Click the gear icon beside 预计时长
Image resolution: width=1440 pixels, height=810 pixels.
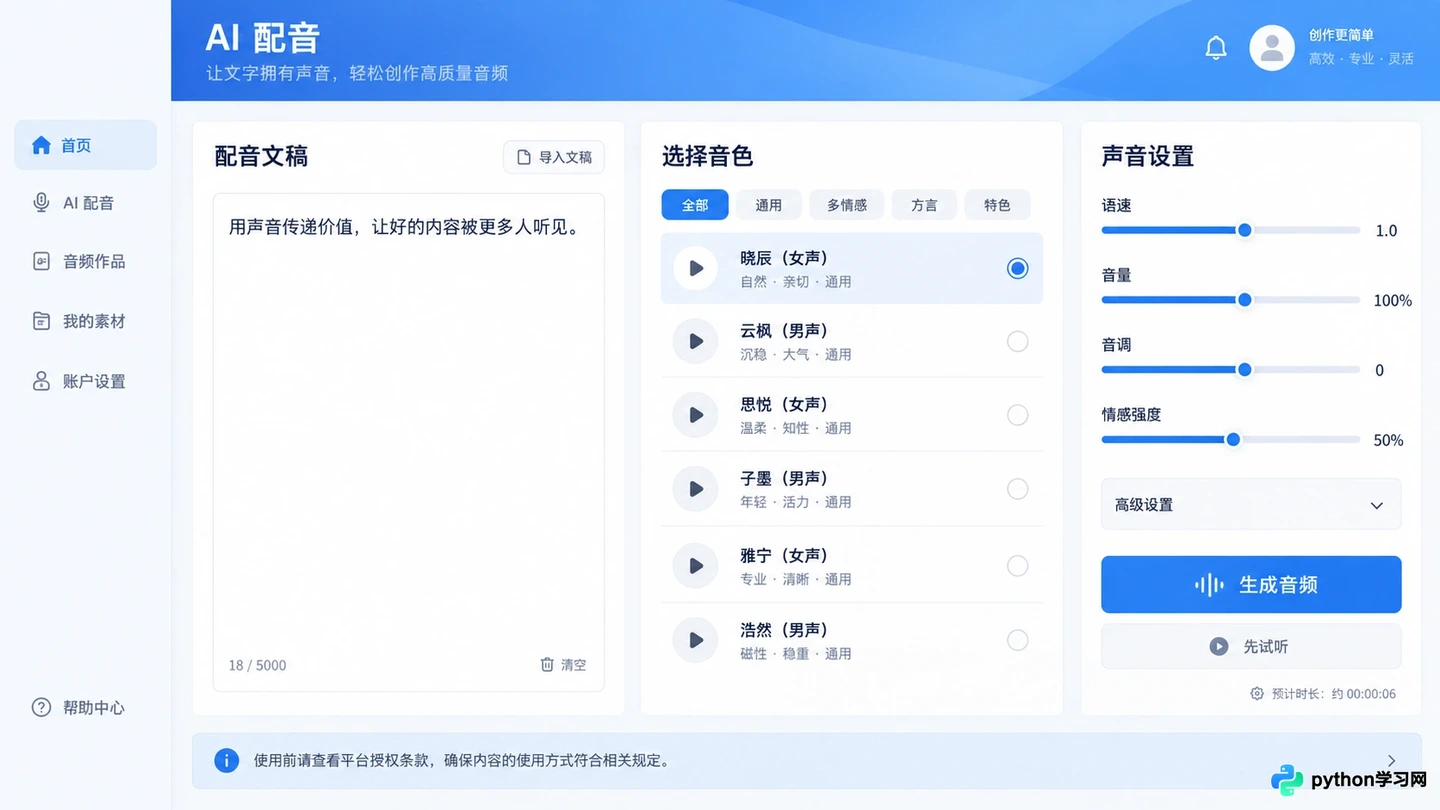coord(1257,693)
